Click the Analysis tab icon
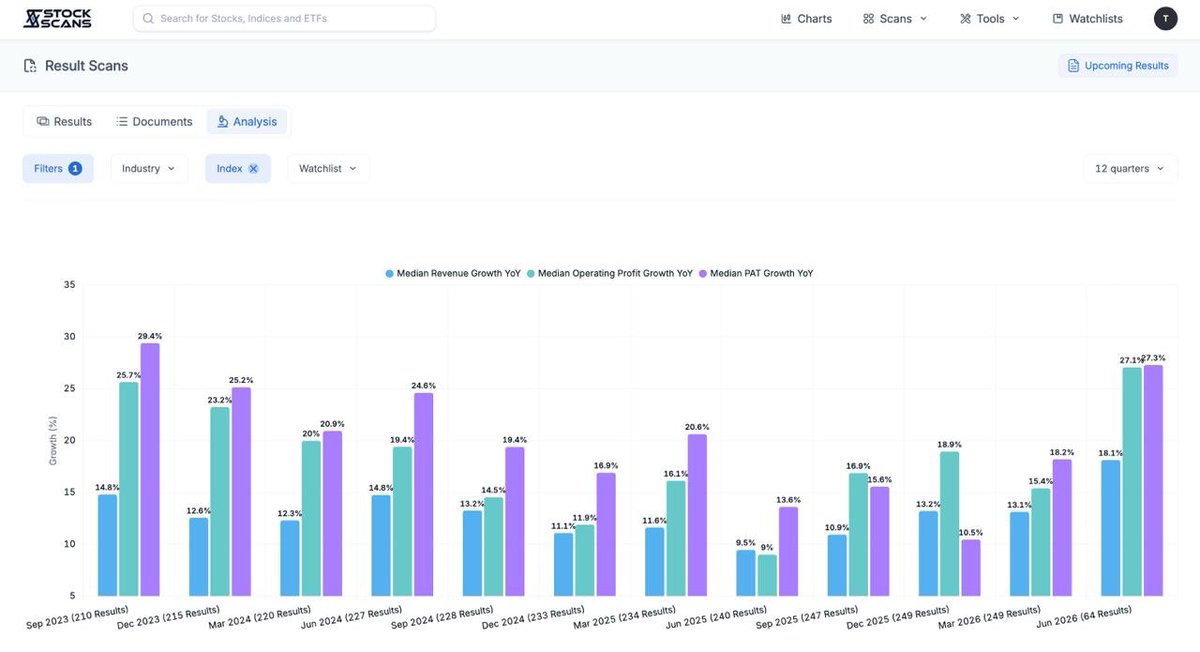 (223, 122)
